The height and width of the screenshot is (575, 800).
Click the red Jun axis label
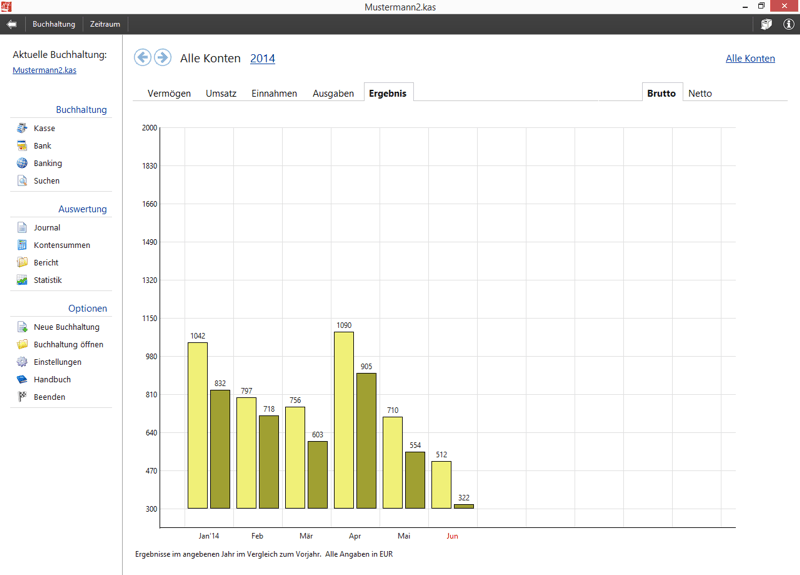[x=453, y=536]
